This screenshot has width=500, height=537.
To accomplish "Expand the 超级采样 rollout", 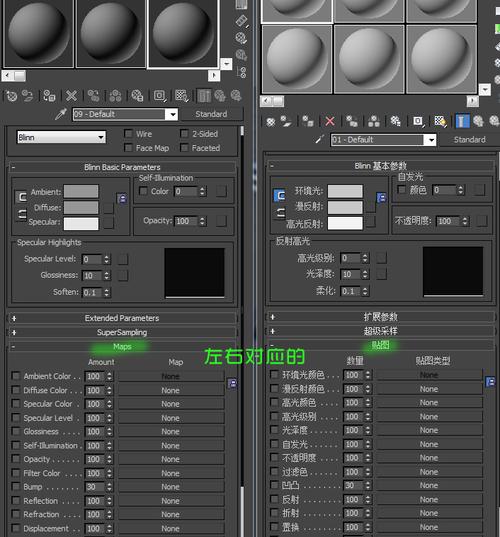I will (x=381, y=331).
